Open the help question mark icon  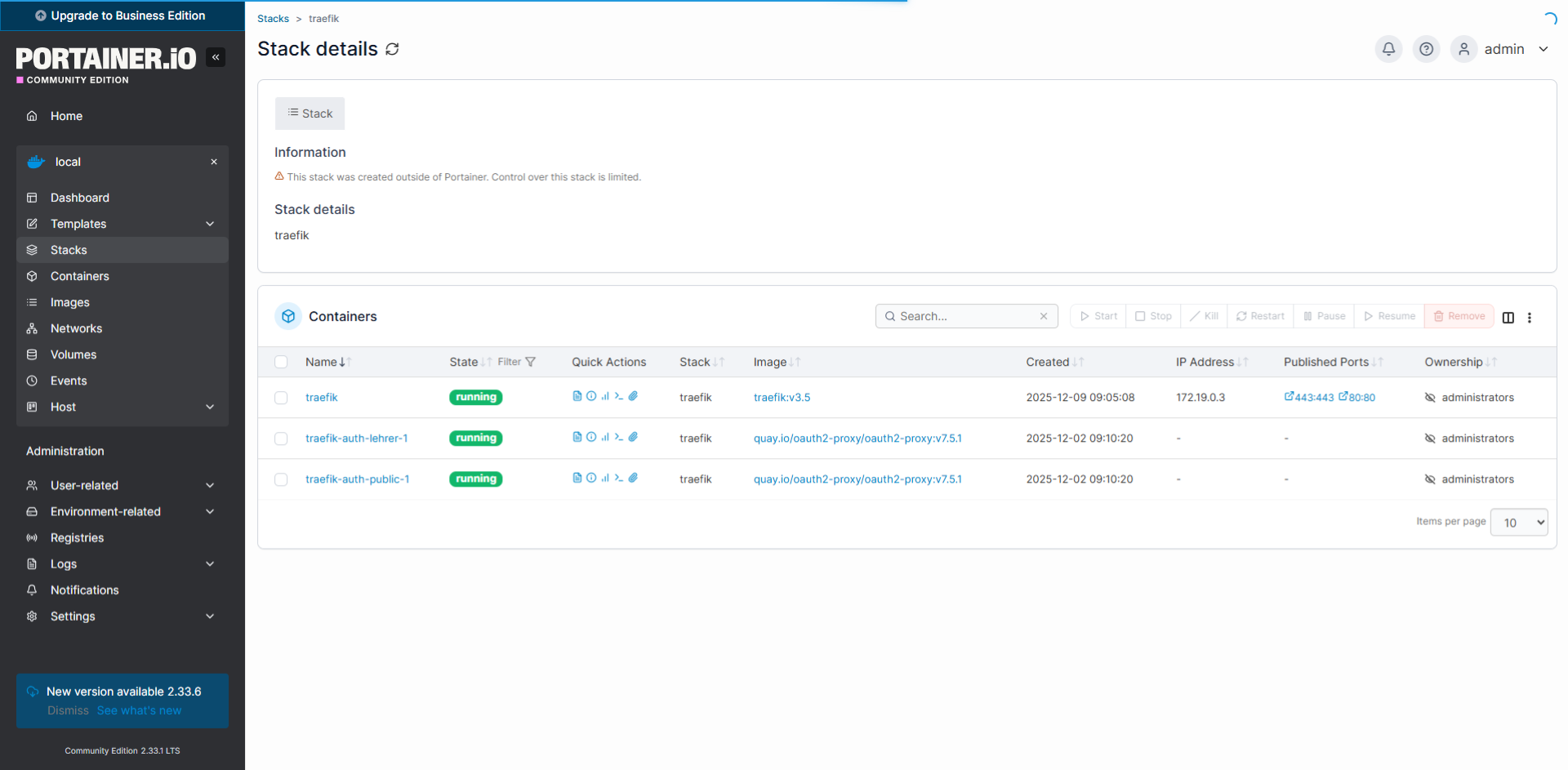(1426, 49)
